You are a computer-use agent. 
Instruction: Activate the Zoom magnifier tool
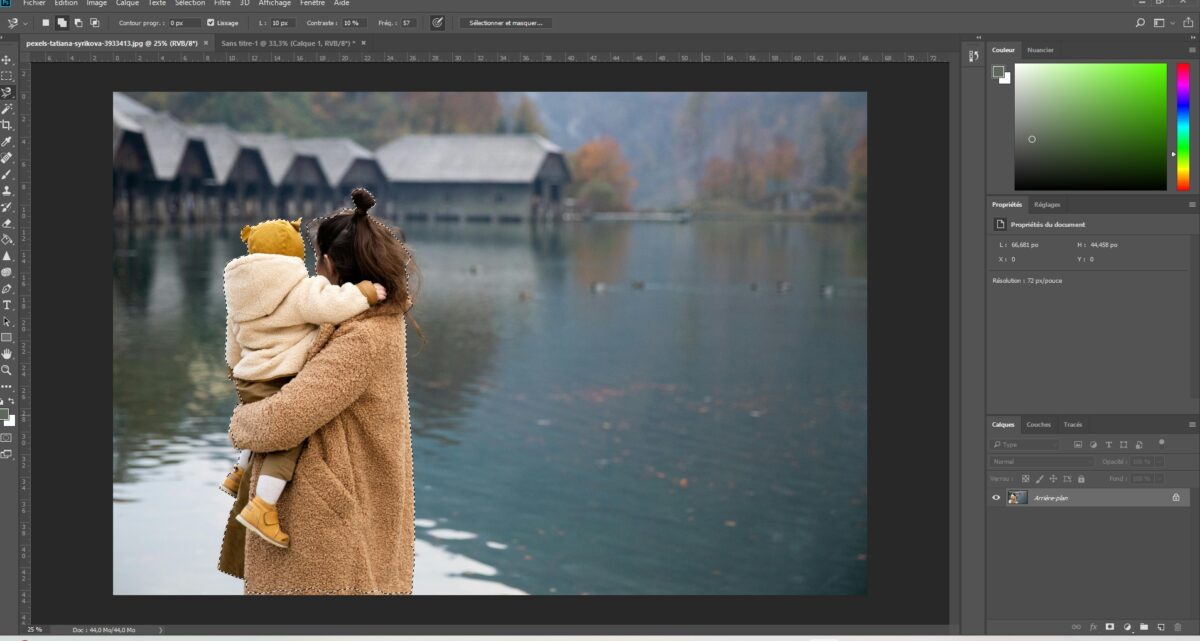(x=7, y=370)
